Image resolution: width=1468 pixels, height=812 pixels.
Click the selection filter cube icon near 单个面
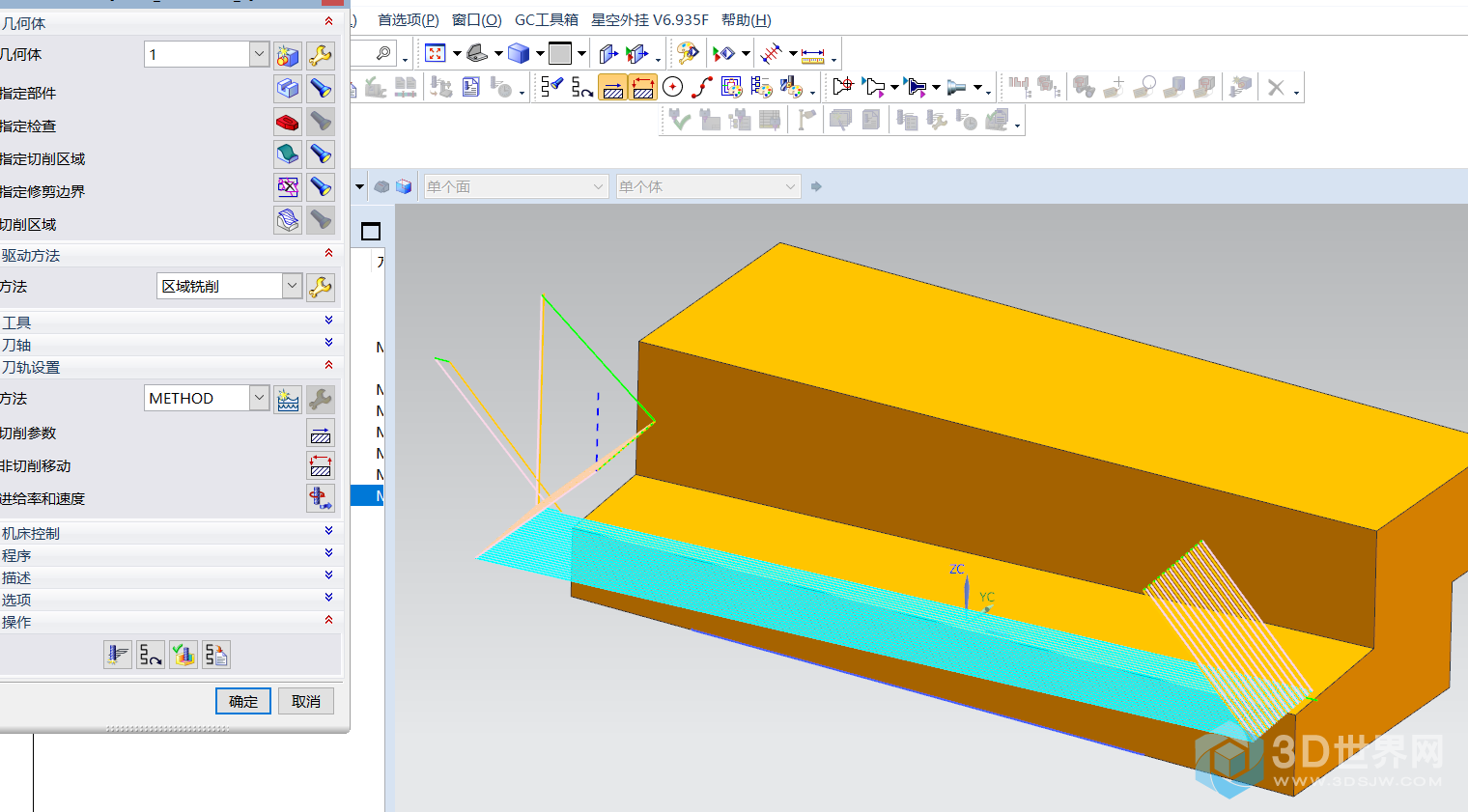pyautogui.click(x=404, y=186)
